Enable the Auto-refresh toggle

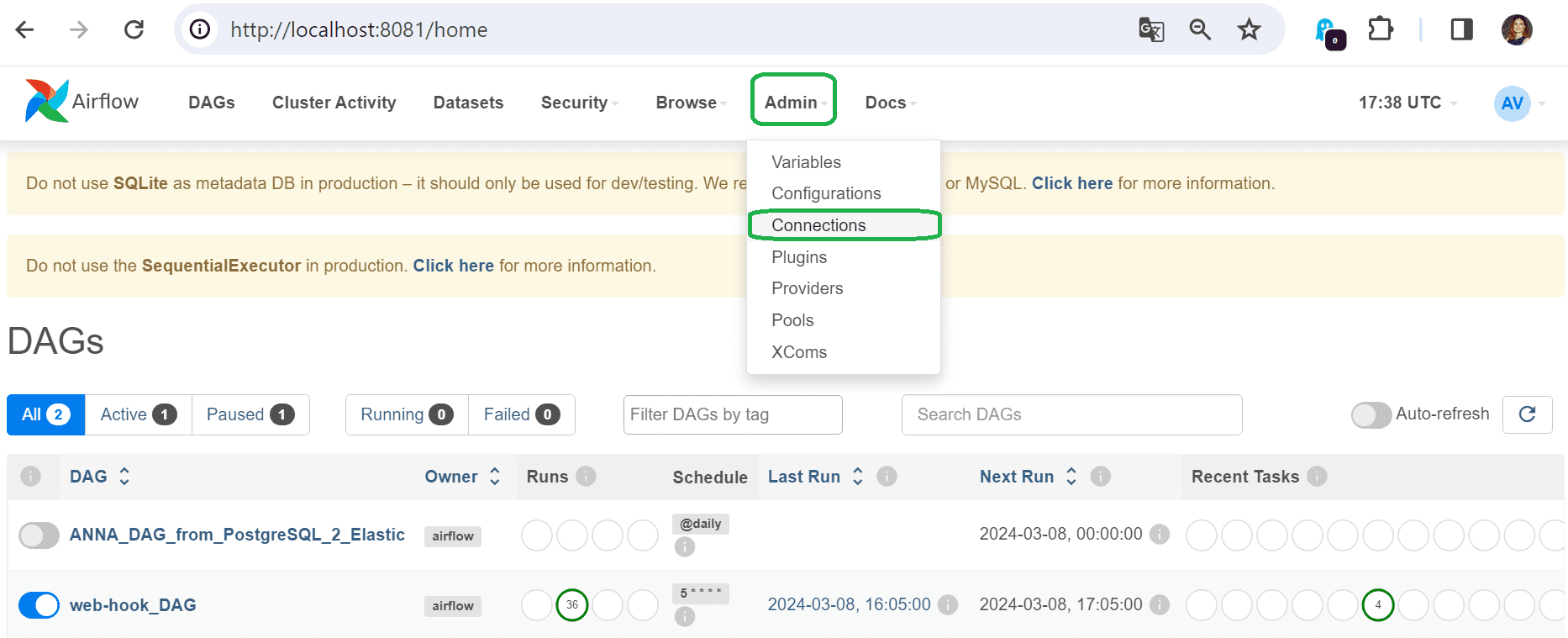pos(1371,414)
